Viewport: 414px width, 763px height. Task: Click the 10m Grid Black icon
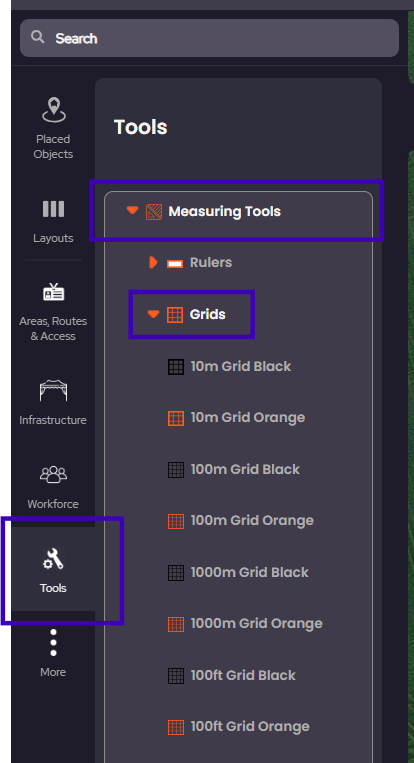coord(176,366)
